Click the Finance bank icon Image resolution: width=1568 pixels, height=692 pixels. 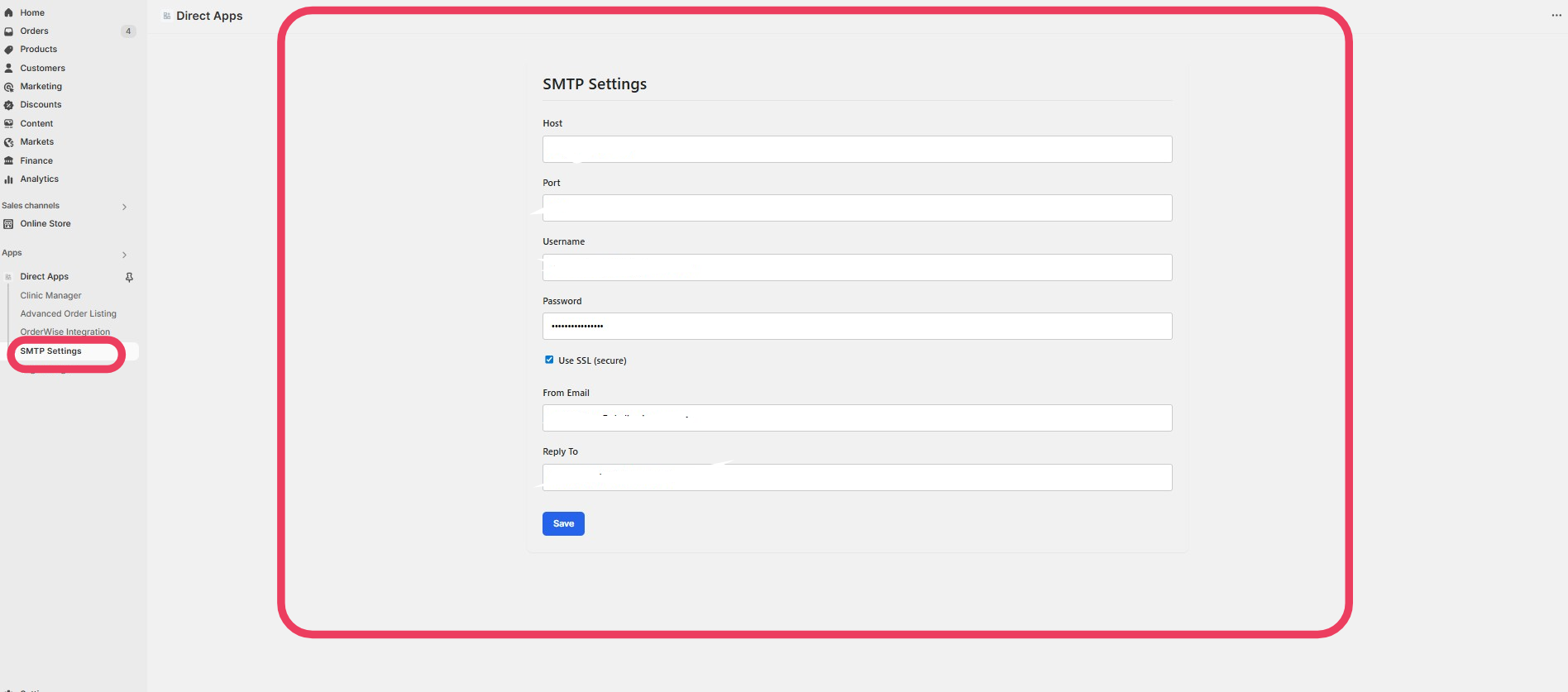pos(8,160)
